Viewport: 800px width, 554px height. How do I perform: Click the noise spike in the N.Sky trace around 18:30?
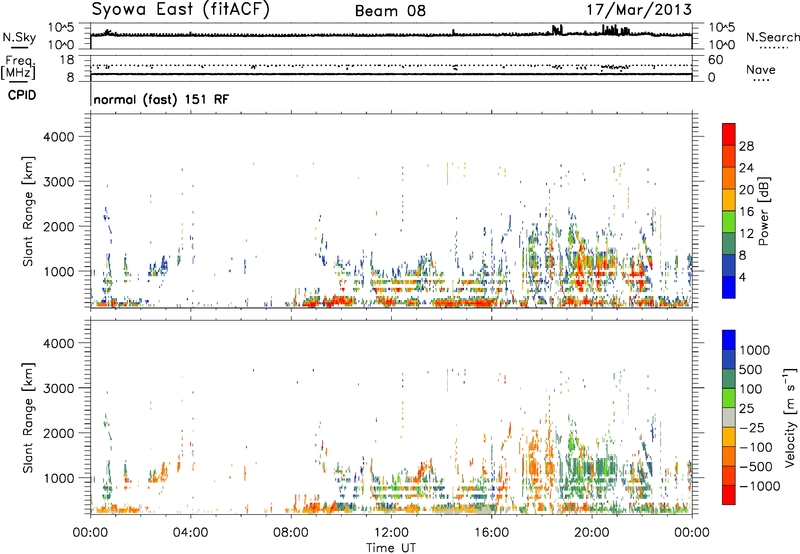point(557,29)
